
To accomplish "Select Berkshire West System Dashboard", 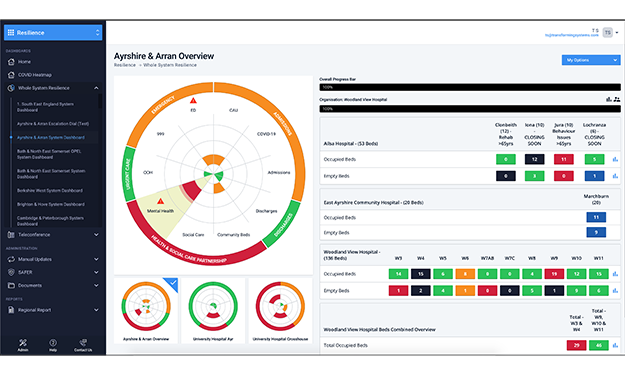I will [50, 190].
